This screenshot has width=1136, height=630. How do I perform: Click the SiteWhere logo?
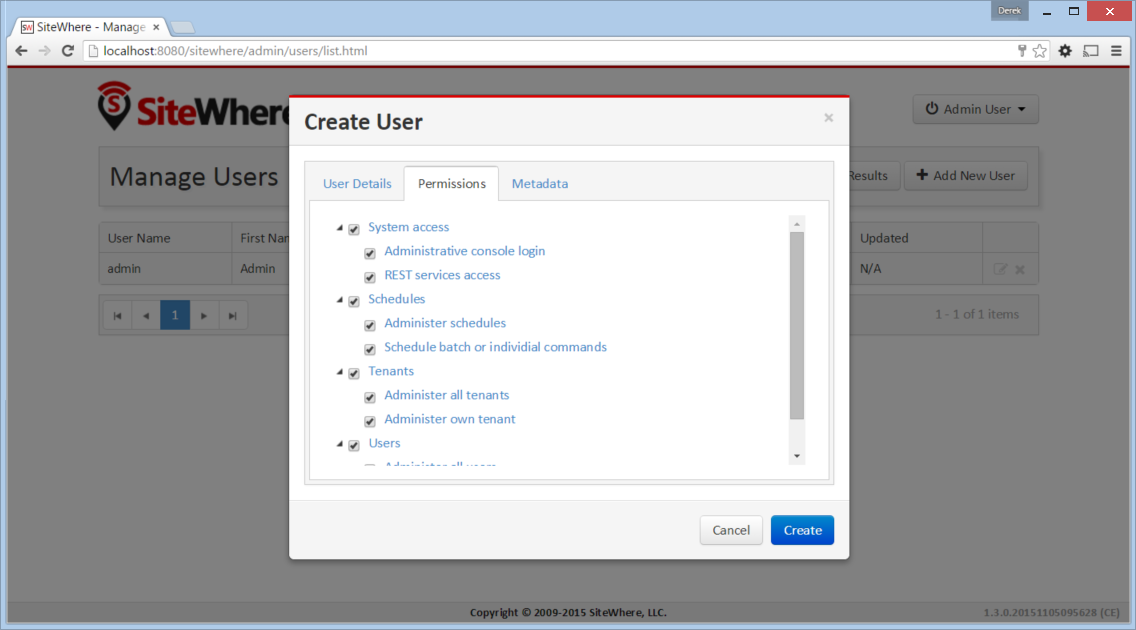click(194, 107)
